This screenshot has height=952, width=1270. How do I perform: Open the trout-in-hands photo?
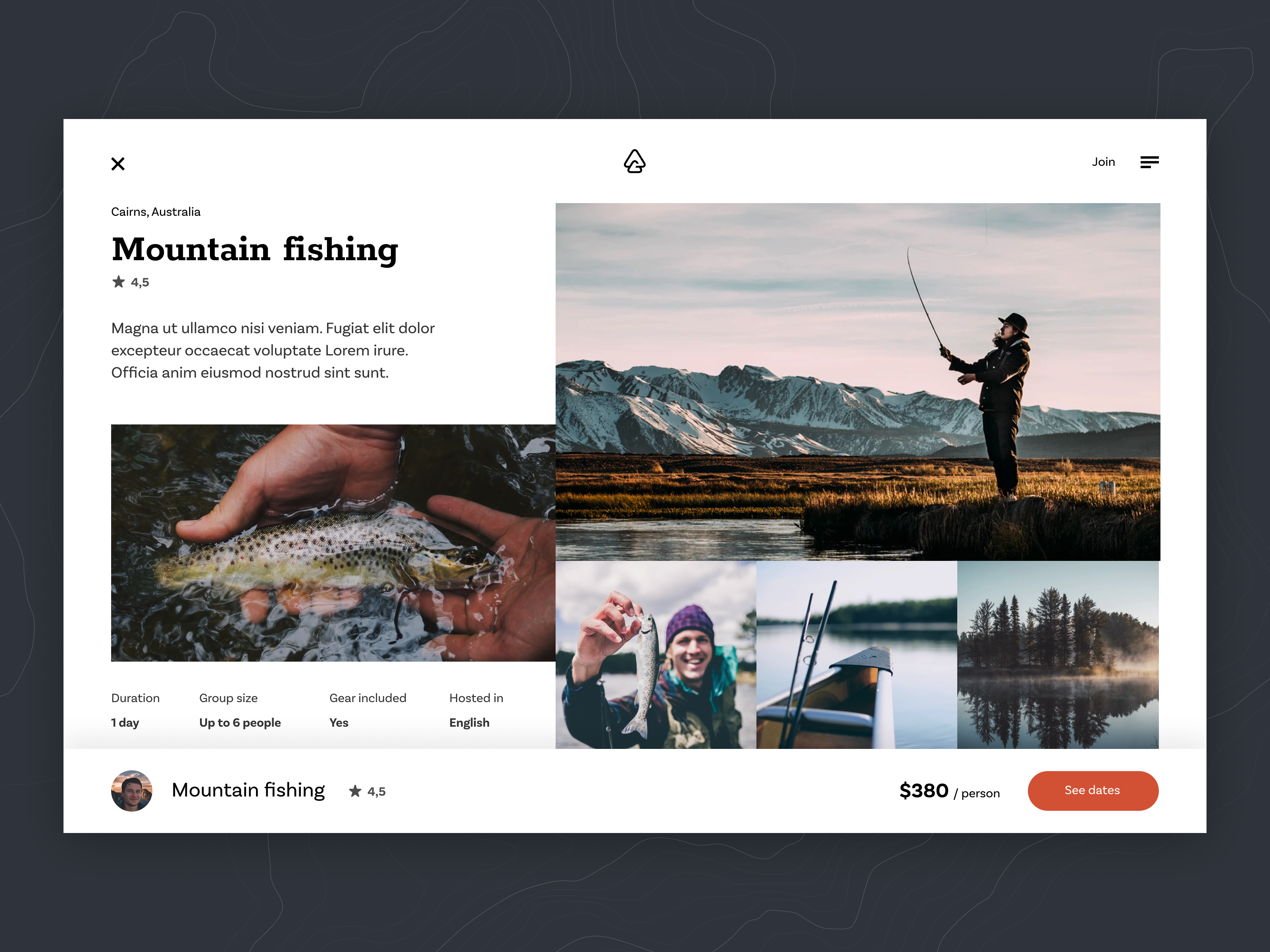click(x=333, y=543)
